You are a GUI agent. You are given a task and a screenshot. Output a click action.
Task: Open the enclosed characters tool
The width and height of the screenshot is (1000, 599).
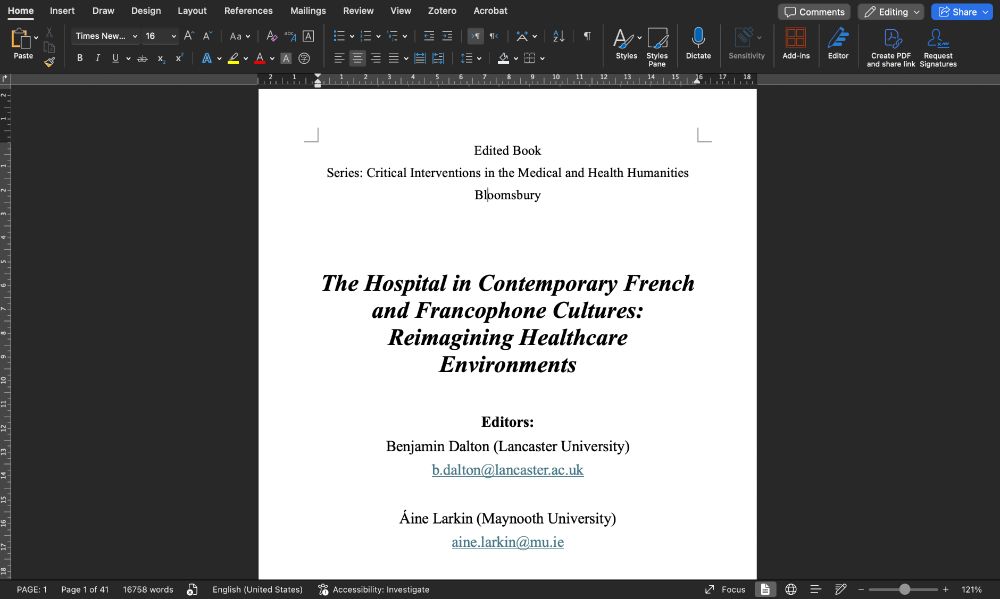tap(304, 59)
